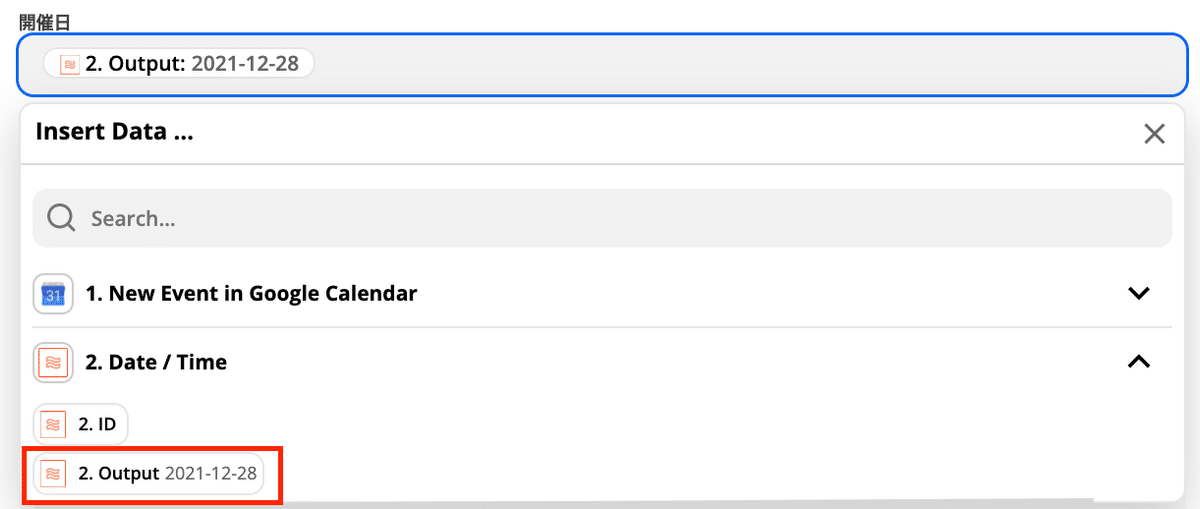Select the 2. Output 2021-12-28 option
1200x509 pixels.
point(149,474)
